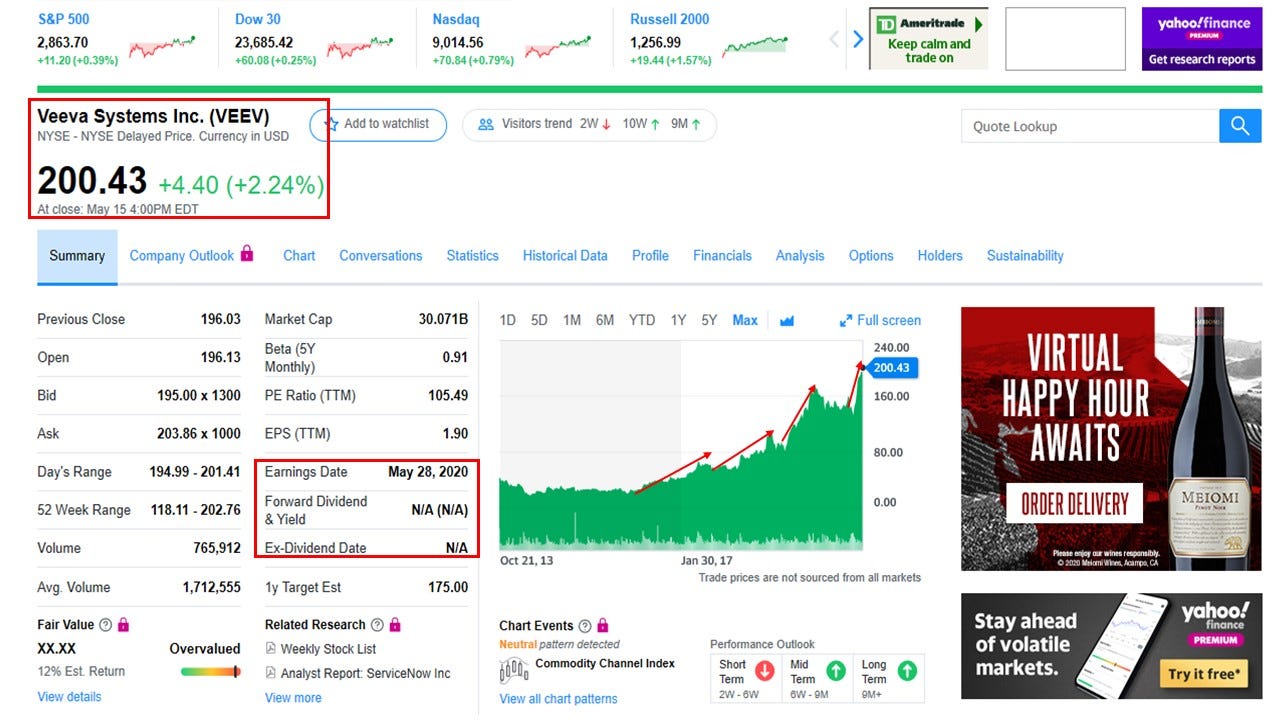Click the Related Research help question icon

click(x=377, y=625)
